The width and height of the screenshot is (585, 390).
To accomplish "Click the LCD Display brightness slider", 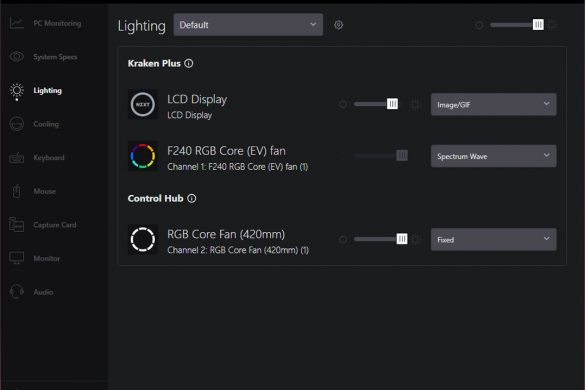I will pyautogui.click(x=376, y=104).
